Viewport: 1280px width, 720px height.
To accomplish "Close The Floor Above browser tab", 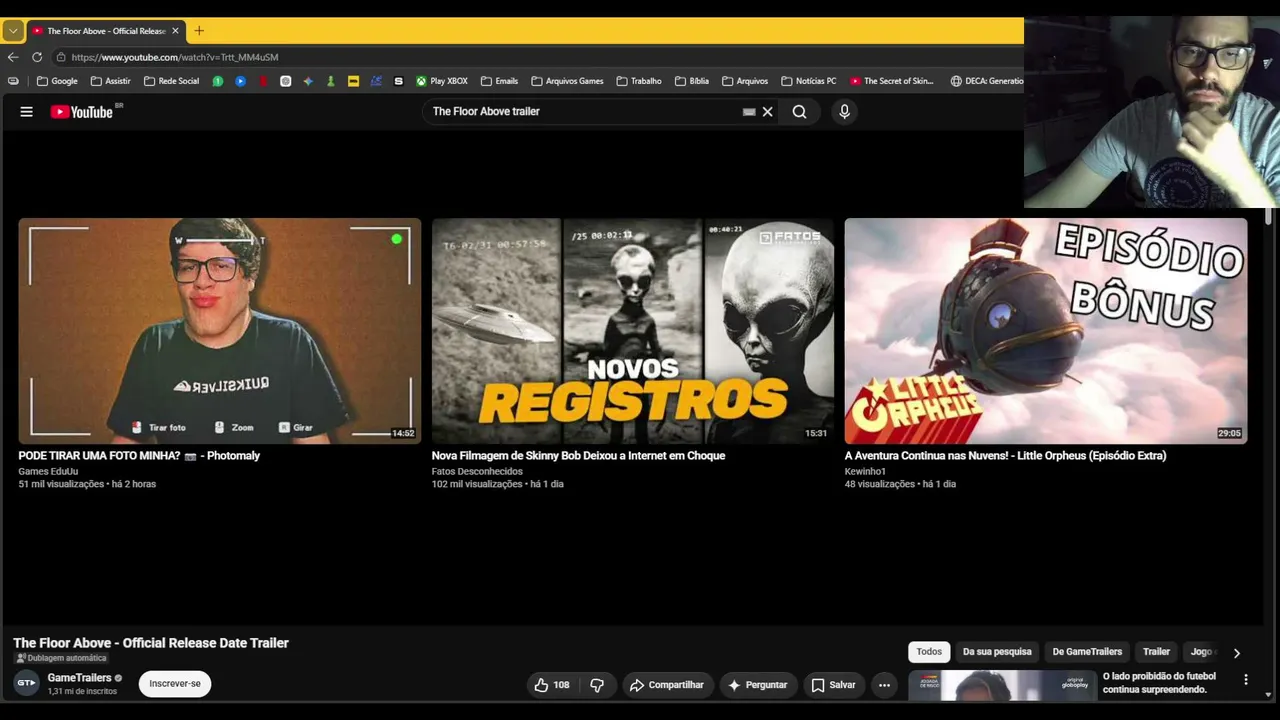I will pyautogui.click(x=175, y=31).
